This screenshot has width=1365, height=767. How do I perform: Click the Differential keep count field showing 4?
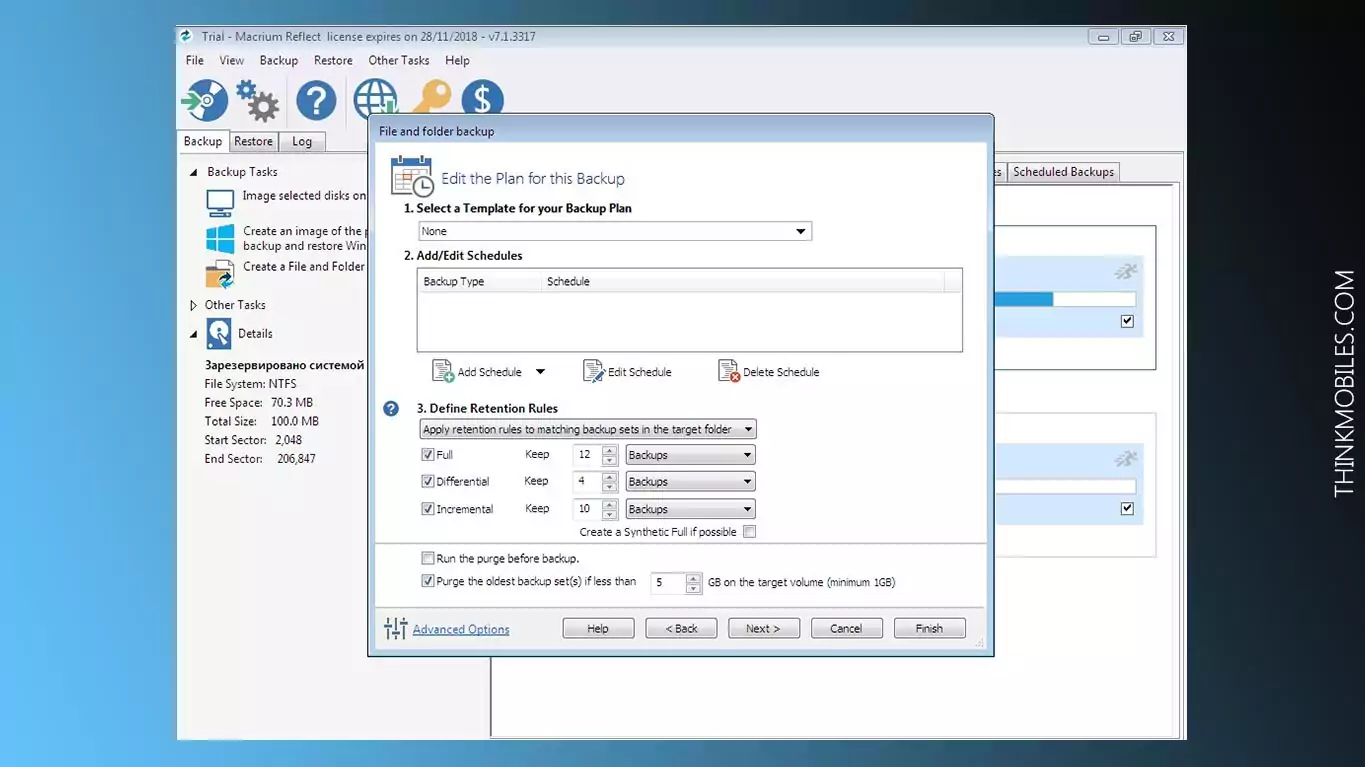pyautogui.click(x=588, y=482)
